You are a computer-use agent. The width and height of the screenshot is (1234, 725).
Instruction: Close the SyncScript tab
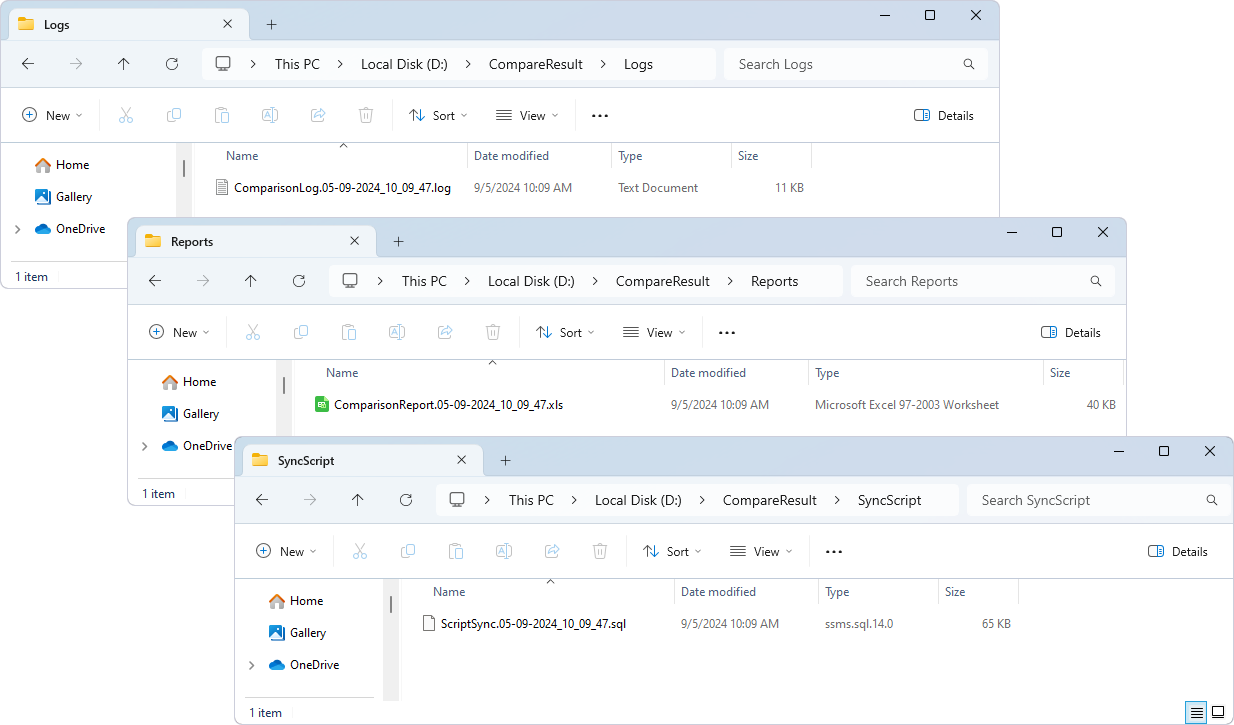462,460
